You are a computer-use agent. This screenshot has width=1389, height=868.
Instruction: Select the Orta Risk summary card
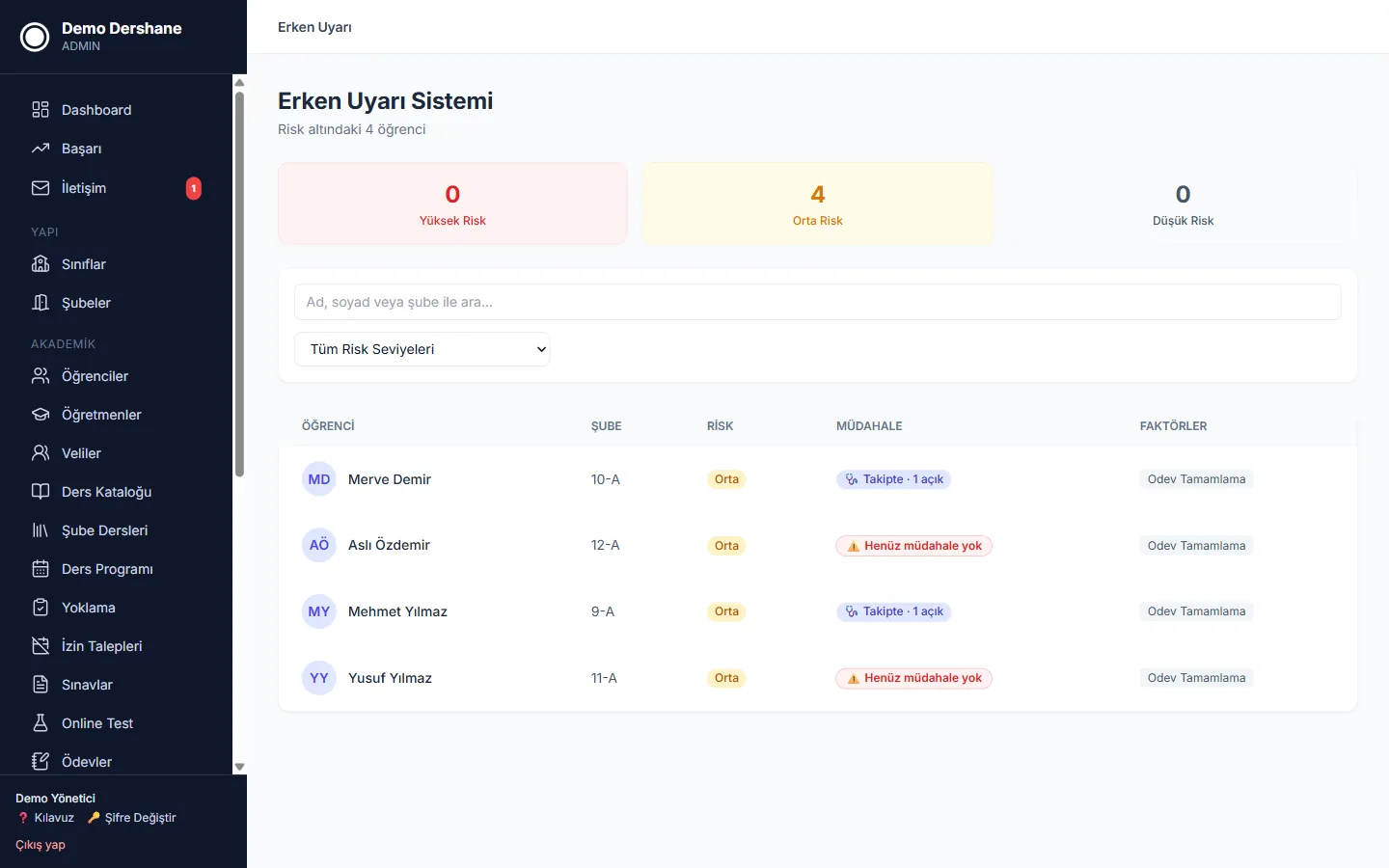pos(818,203)
